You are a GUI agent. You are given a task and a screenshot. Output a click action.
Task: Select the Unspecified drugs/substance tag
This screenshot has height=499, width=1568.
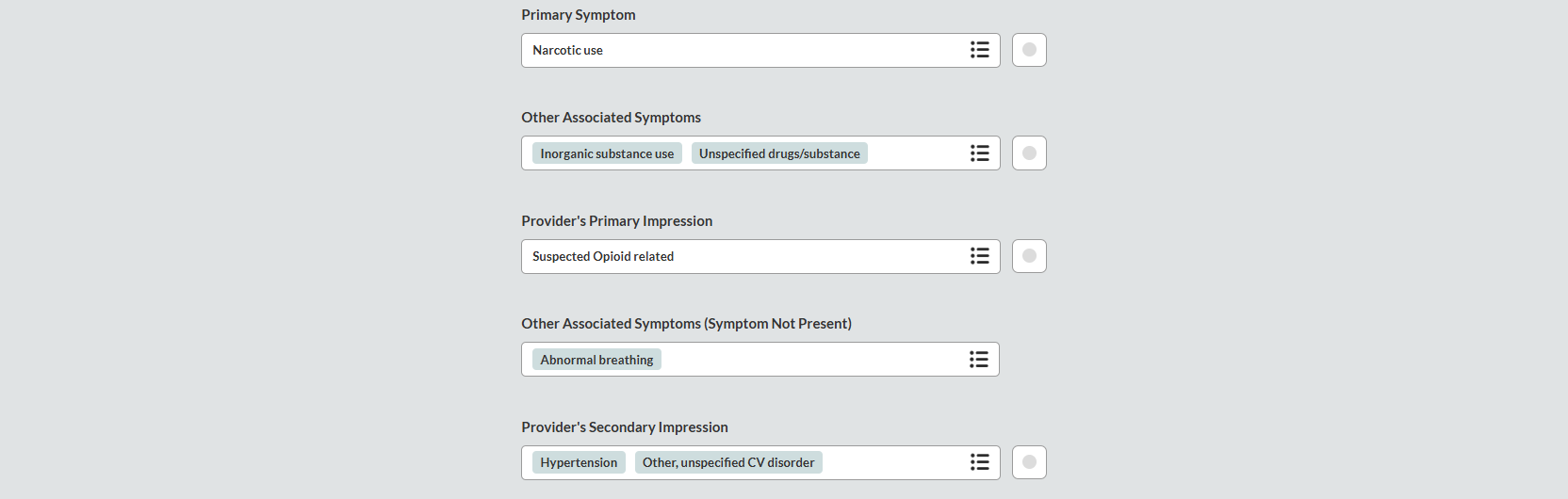coord(779,153)
